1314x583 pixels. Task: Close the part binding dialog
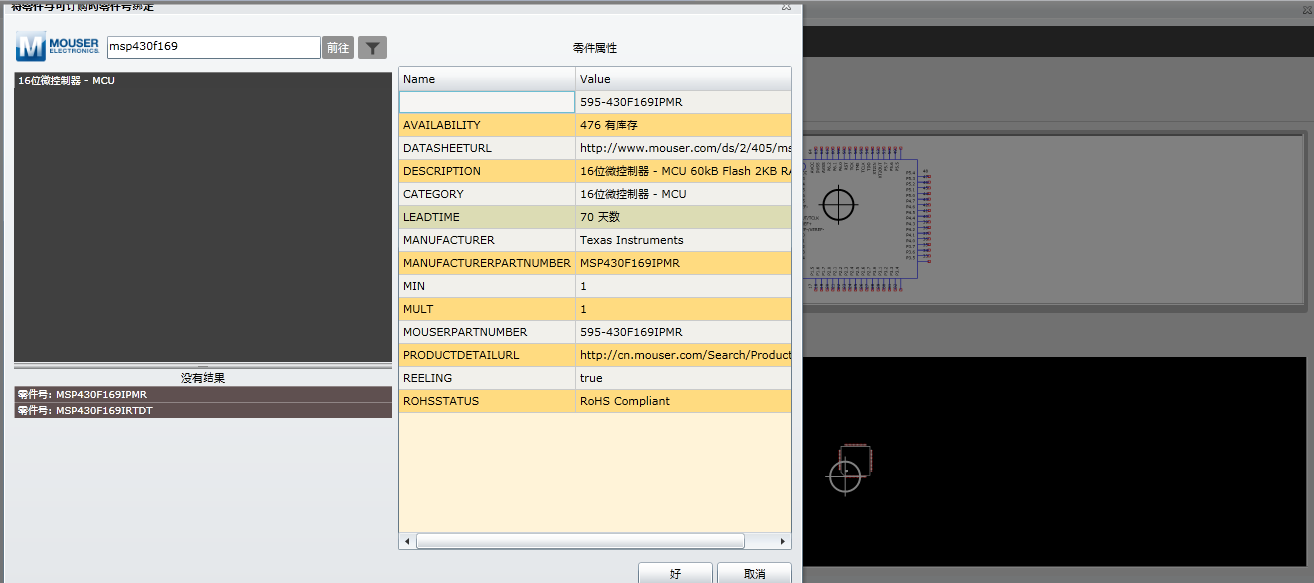click(786, 6)
